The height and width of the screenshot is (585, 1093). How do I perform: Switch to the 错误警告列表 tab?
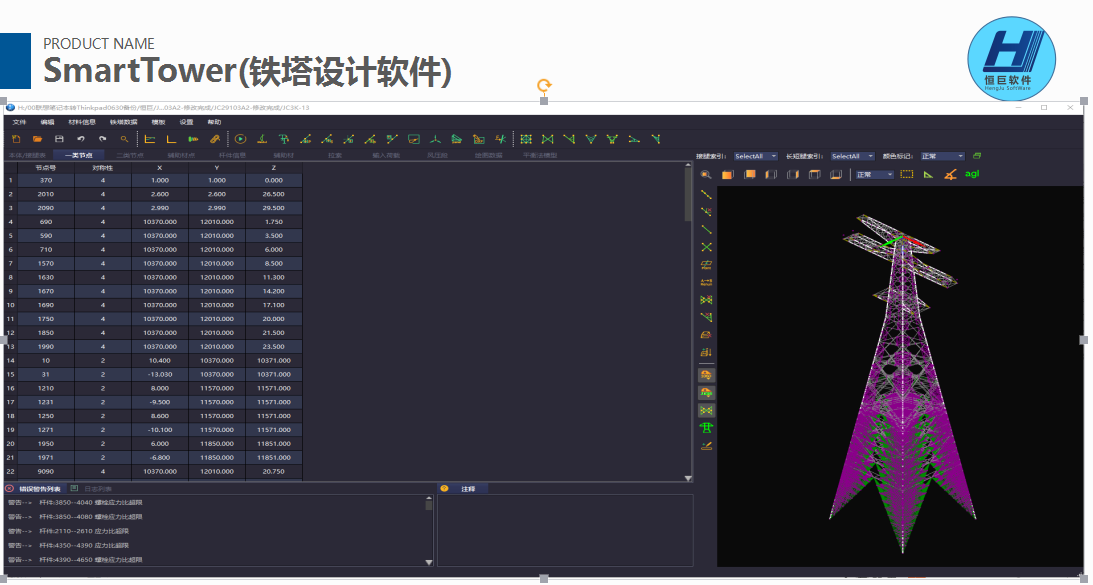(40, 489)
